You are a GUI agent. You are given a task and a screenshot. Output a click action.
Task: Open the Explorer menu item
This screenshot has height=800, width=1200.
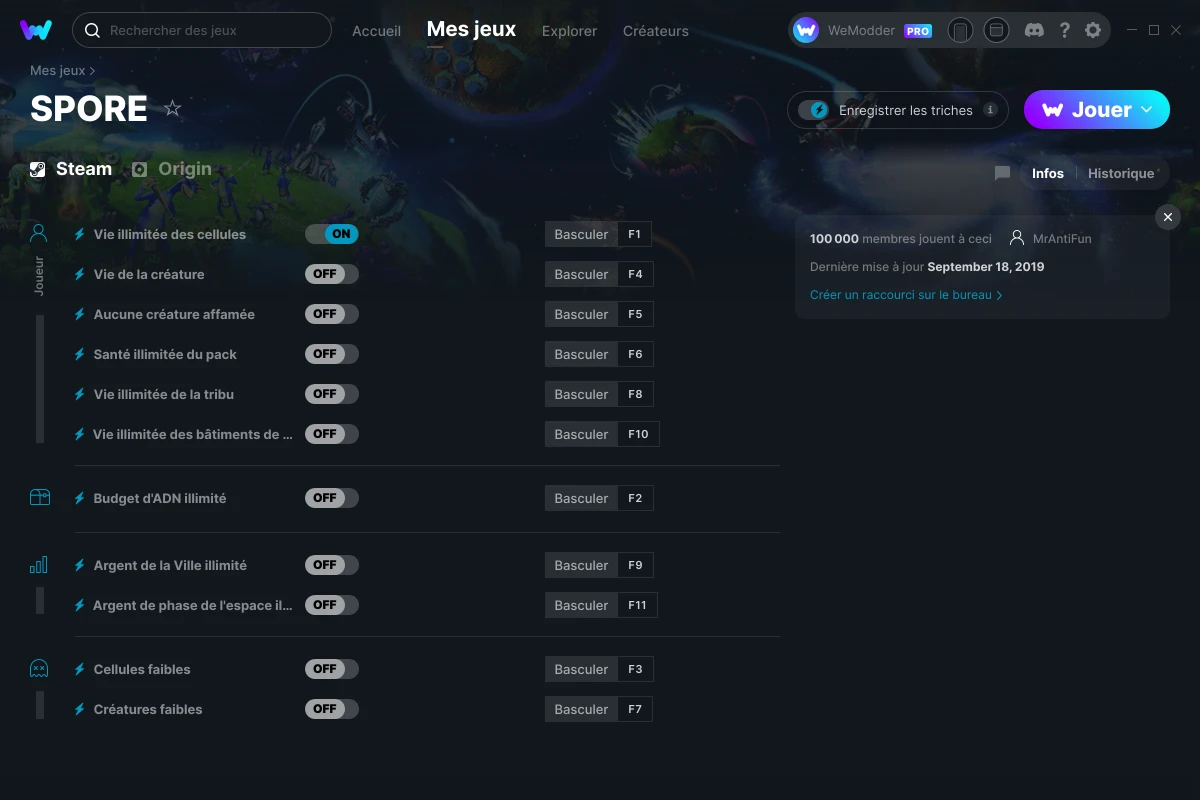569,31
